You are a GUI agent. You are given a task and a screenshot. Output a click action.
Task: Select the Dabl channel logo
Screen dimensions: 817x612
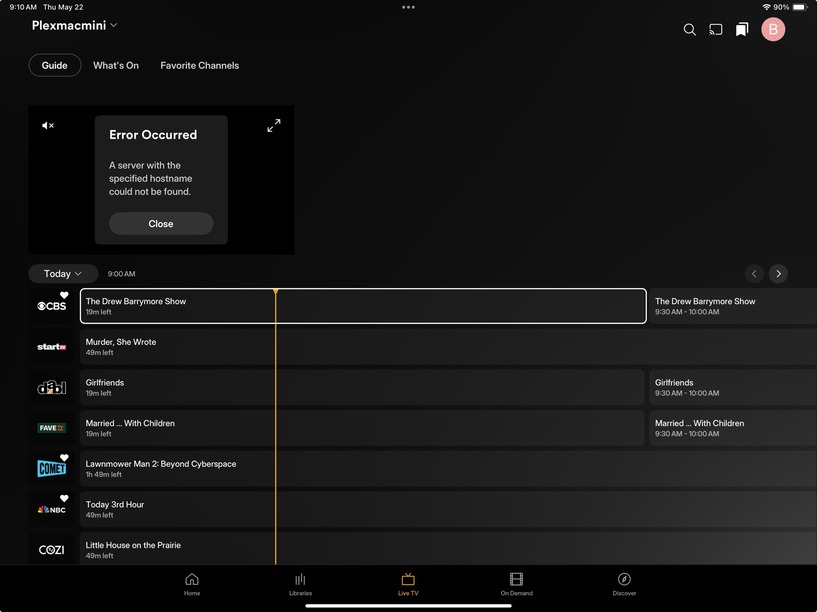[x=52, y=387]
